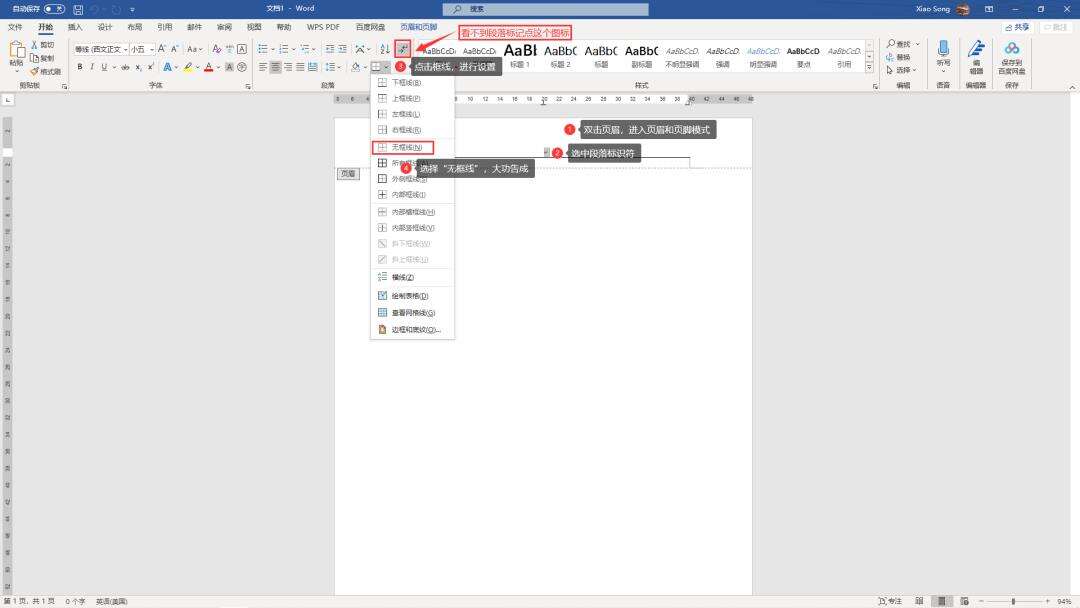
Task: Click the Dictate microphone icon
Action: [x=943, y=48]
